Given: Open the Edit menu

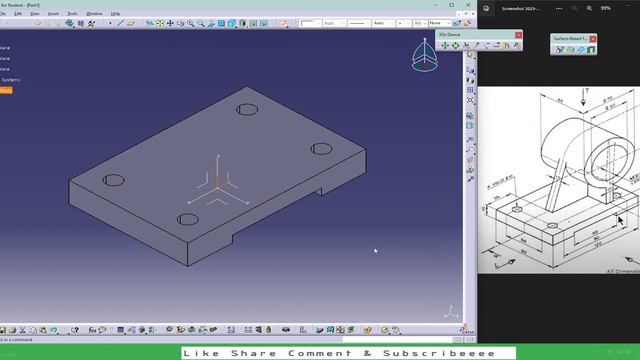Looking at the screenshot, I should [18, 13].
